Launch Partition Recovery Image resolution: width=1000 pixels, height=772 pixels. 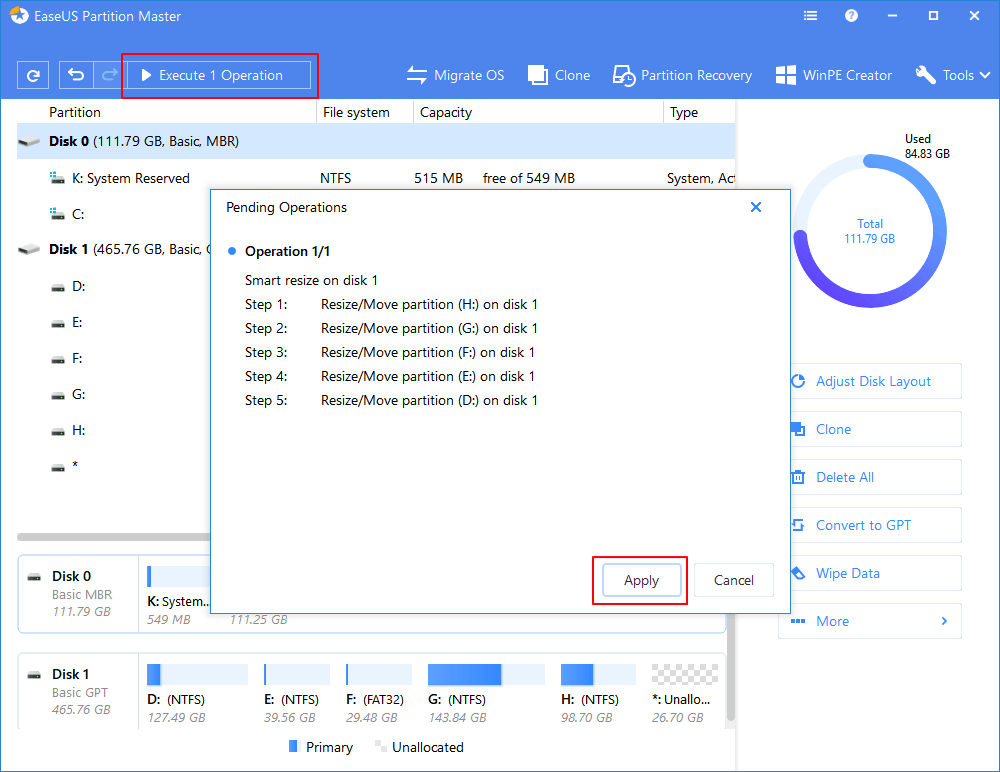coord(682,75)
